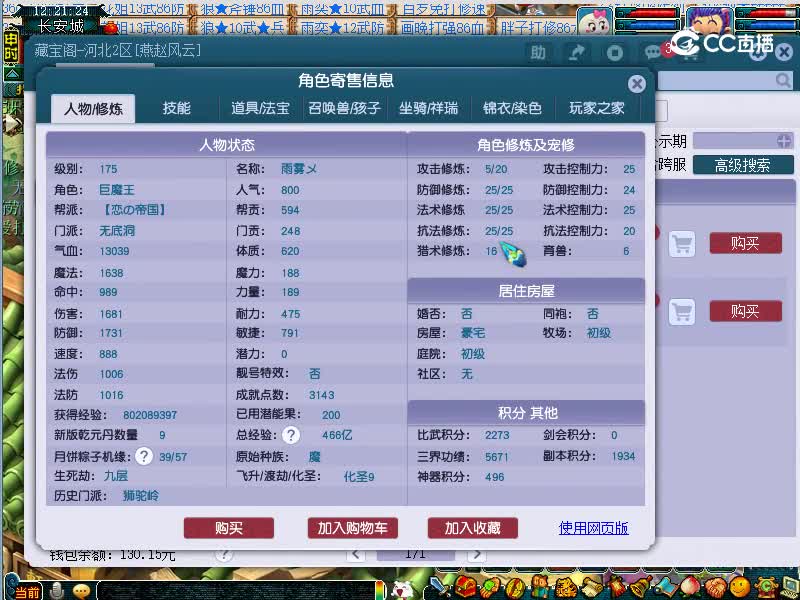
Task: Add second listing to cart icon
Action: (x=682, y=311)
